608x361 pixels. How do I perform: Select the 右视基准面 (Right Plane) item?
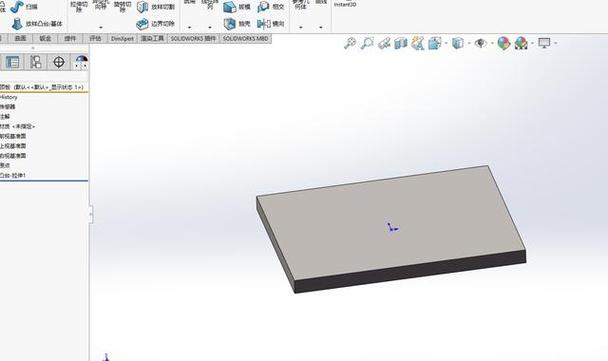click(x=13, y=155)
